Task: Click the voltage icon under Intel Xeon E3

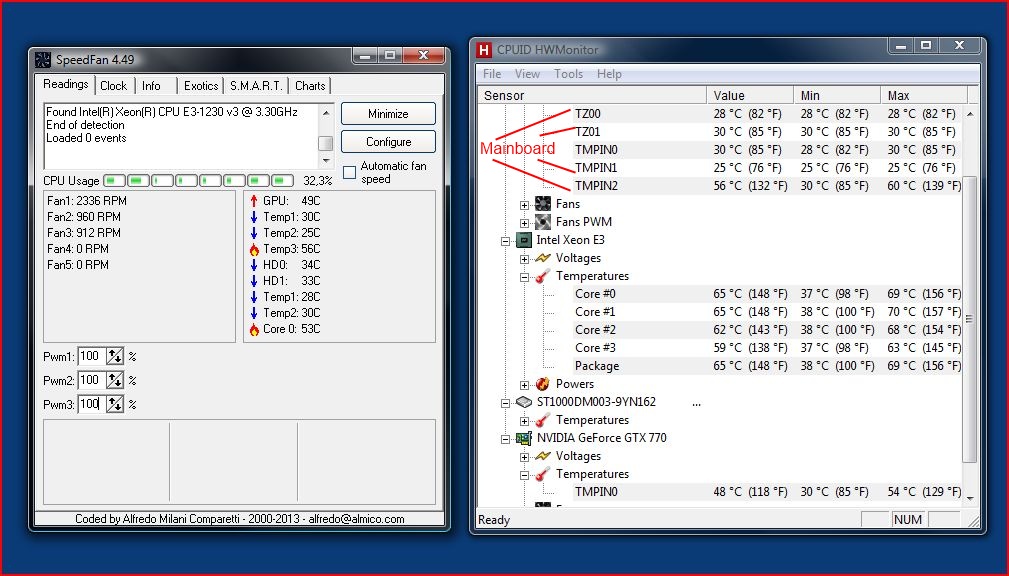Action: coord(542,258)
